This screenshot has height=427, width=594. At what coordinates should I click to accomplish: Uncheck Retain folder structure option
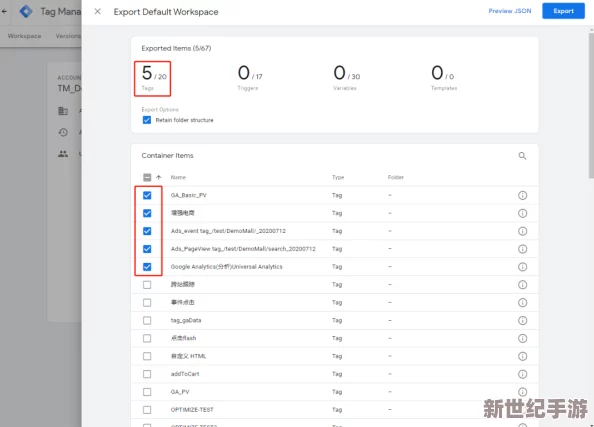[x=147, y=120]
